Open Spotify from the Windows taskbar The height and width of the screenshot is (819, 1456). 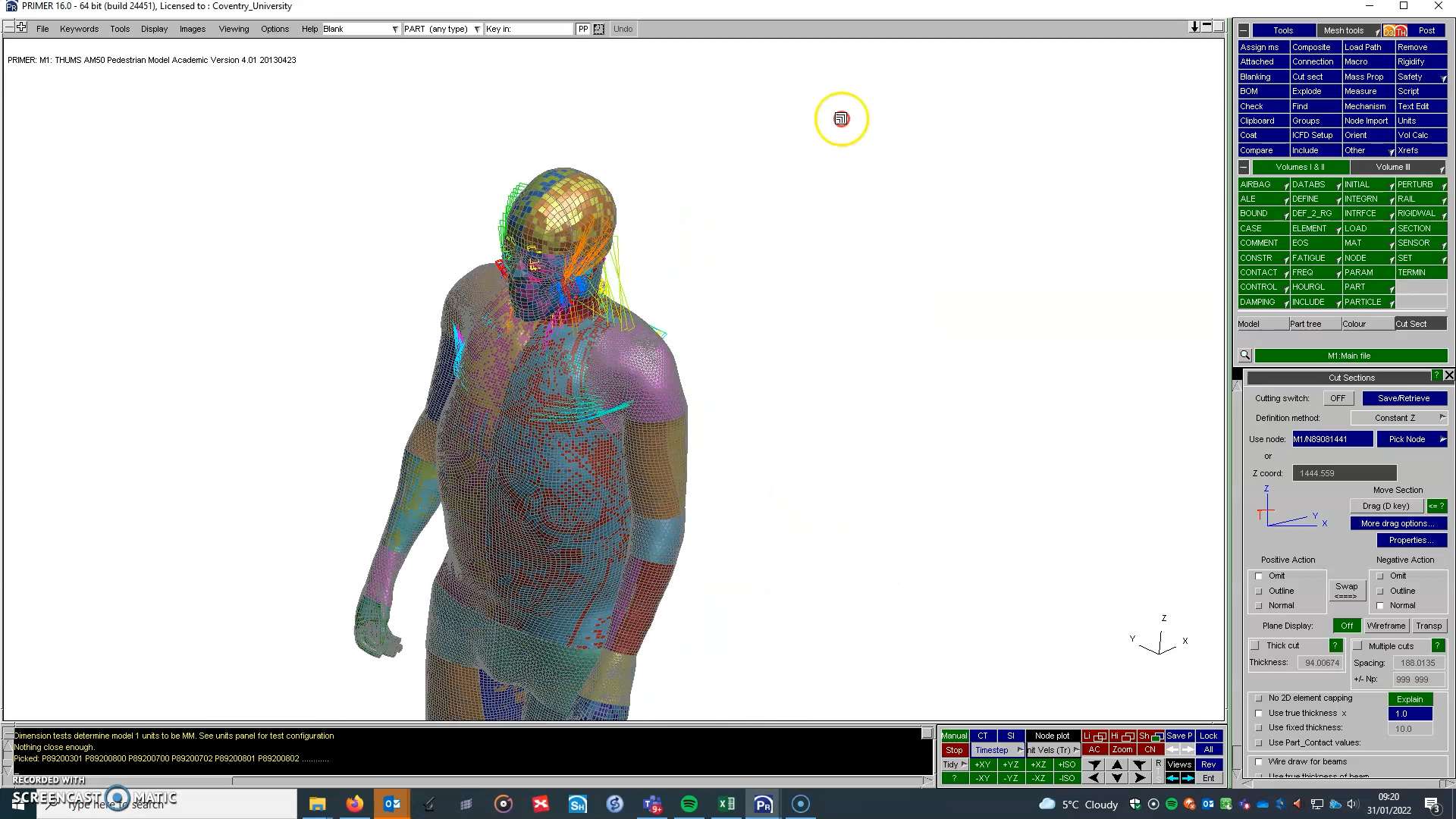coord(689,804)
